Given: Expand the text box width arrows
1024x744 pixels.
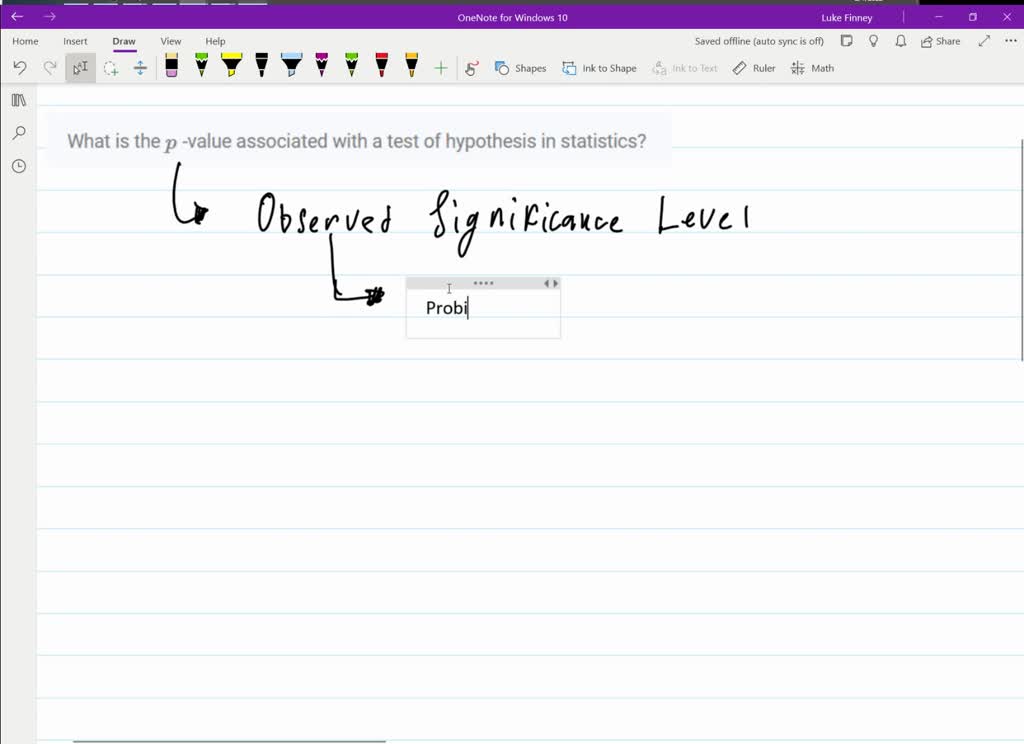Looking at the screenshot, I should coord(551,283).
